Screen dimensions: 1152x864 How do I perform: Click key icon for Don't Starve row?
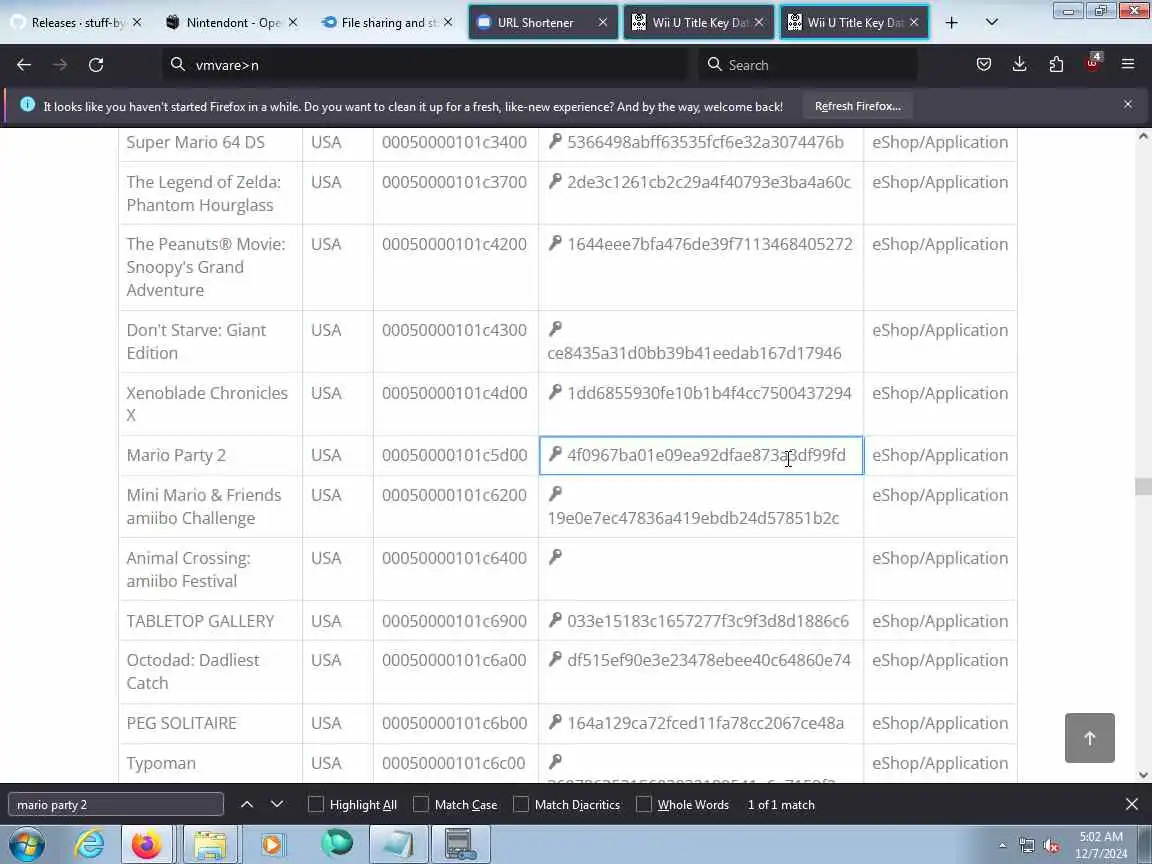[x=555, y=328]
